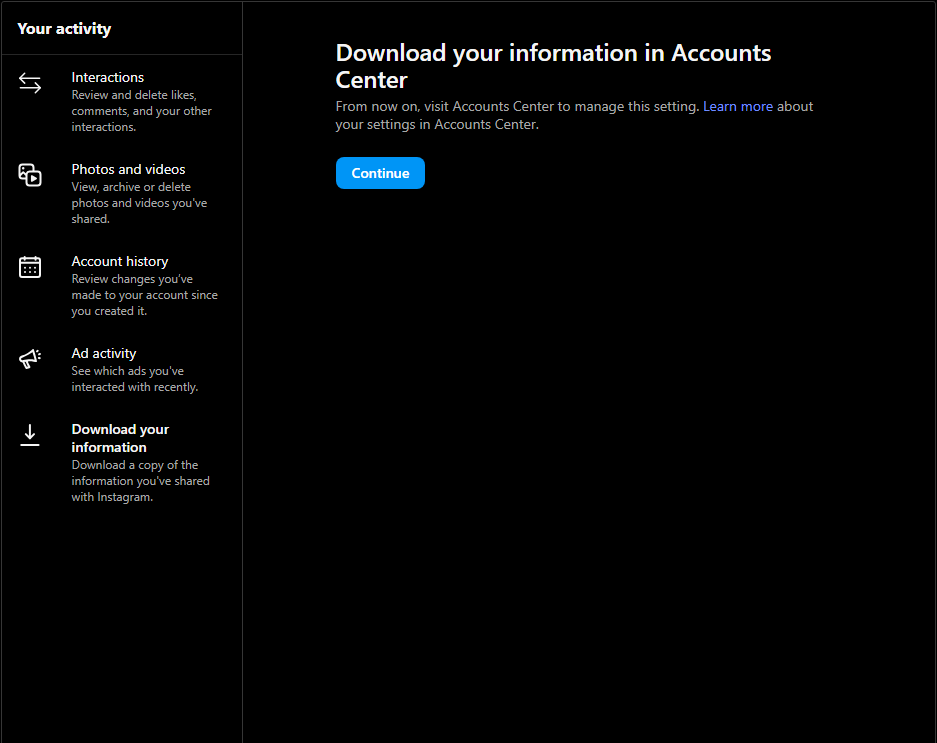Click "View, archive or delete" description text
The height and width of the screenshot is (743, 937).
139,203
